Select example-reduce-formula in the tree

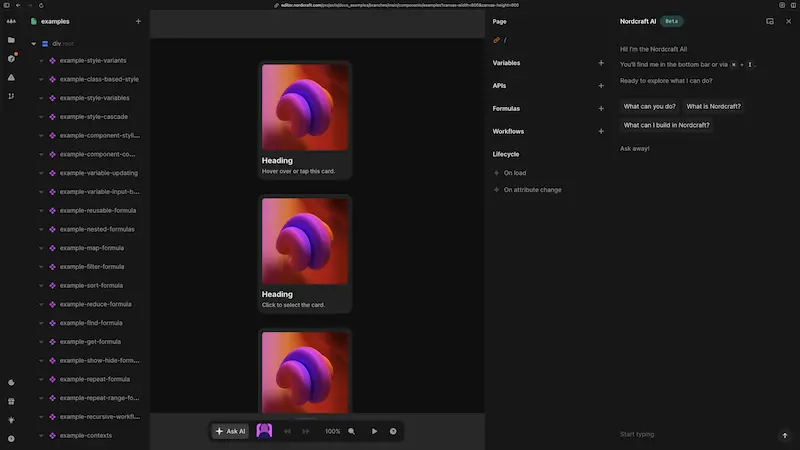point(95,304)
